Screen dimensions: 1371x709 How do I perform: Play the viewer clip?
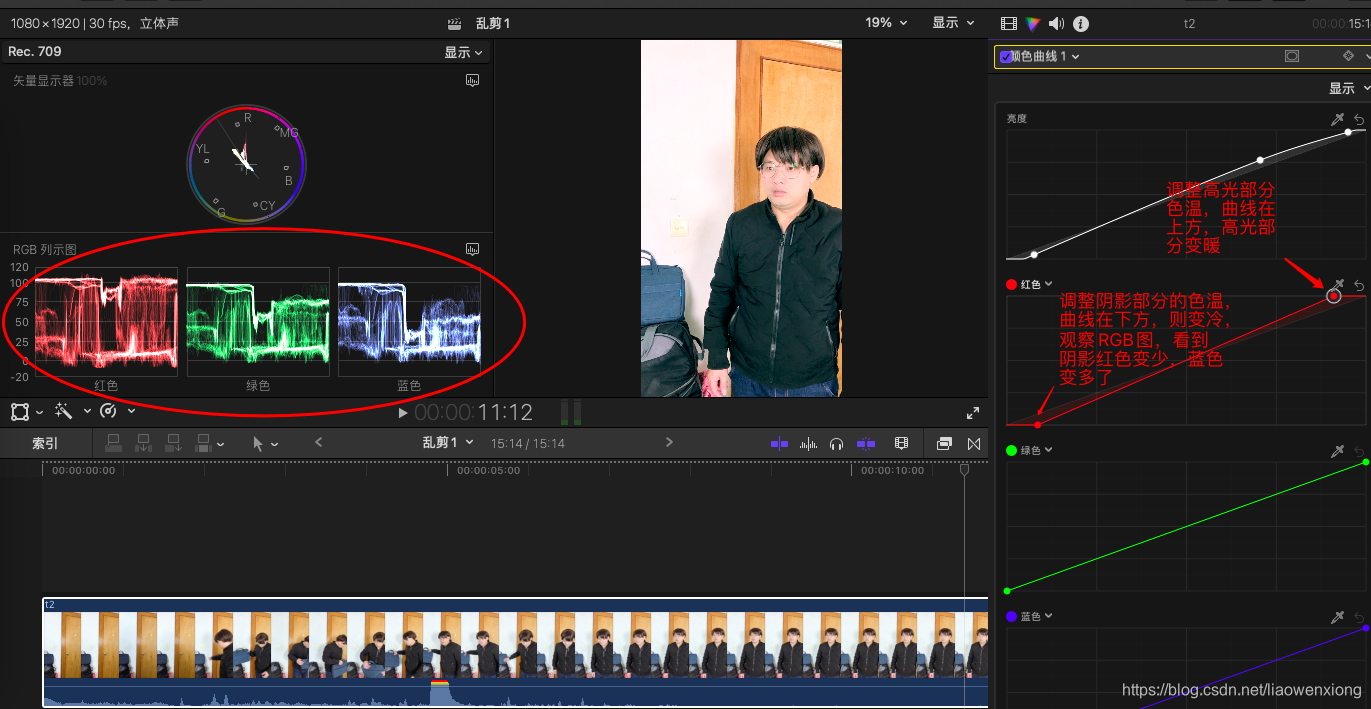[x=402, y=412]
